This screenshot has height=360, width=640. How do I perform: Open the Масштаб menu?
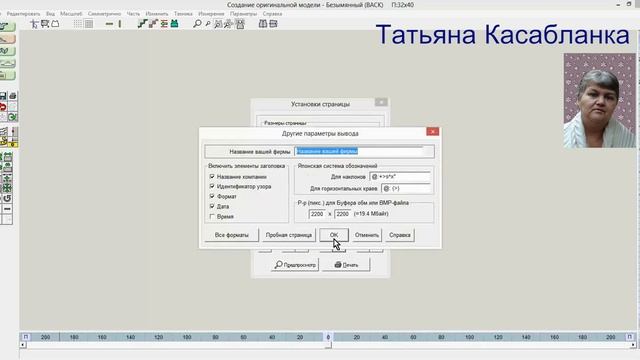tap(71, 14)
